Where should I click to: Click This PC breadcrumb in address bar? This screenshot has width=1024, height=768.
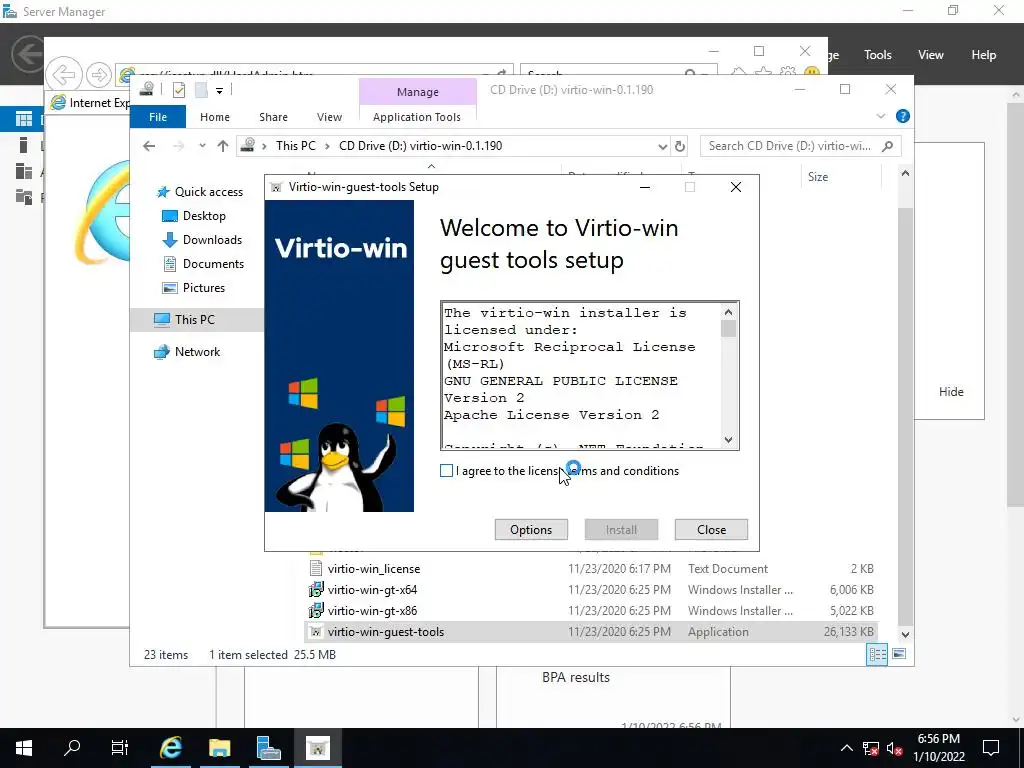coord(295,146)
